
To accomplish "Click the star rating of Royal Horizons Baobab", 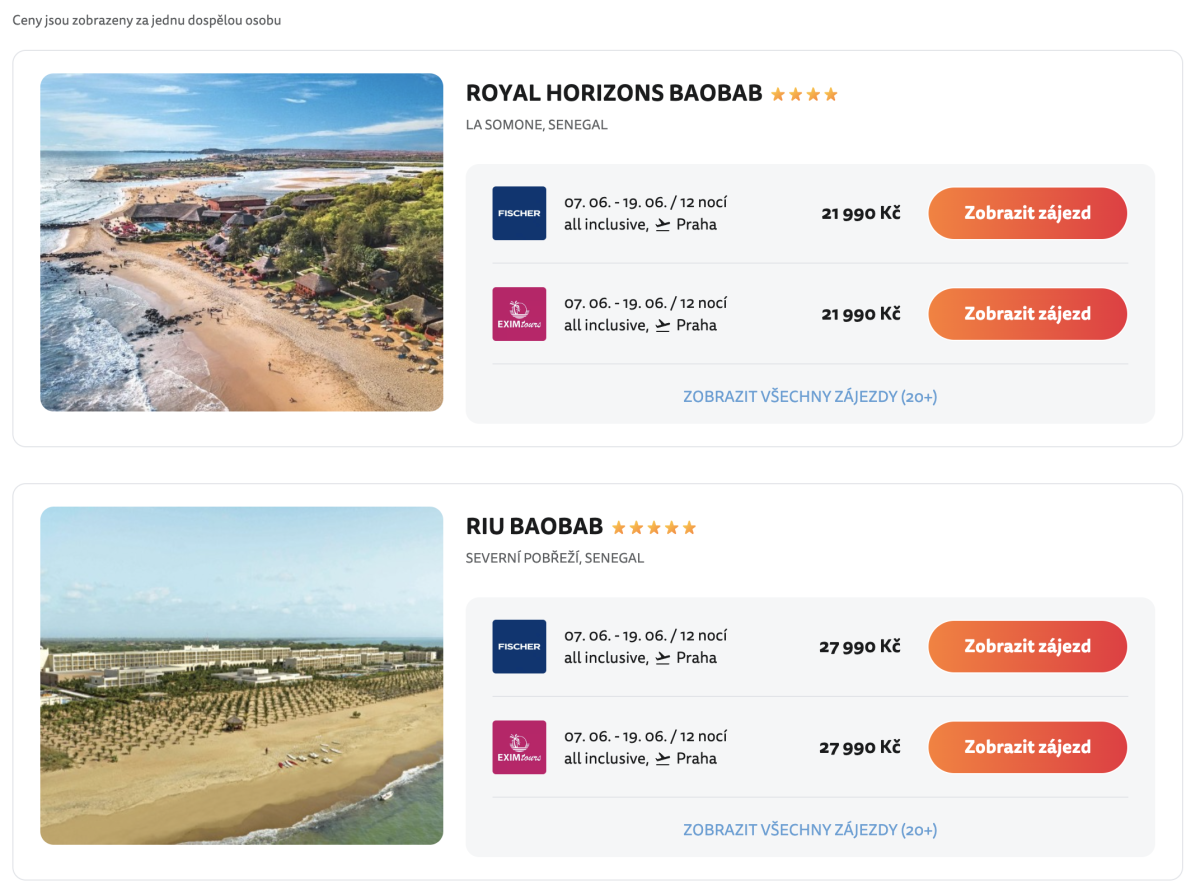I will (804, 95).
